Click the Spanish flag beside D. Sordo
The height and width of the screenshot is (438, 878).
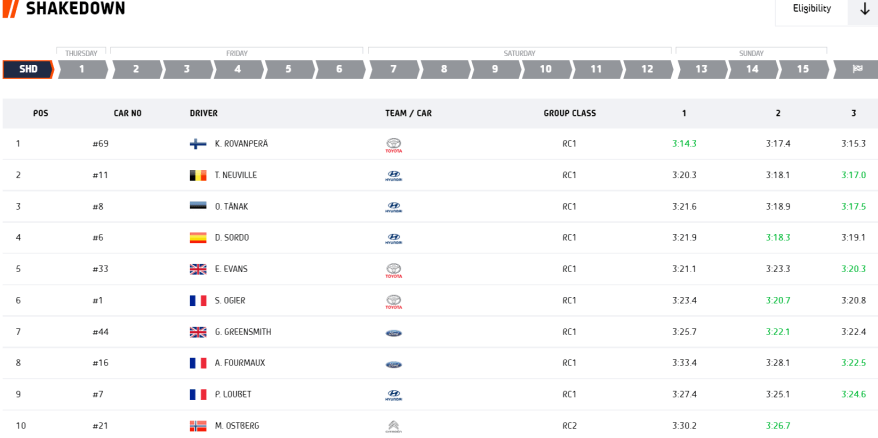point(198,238)
